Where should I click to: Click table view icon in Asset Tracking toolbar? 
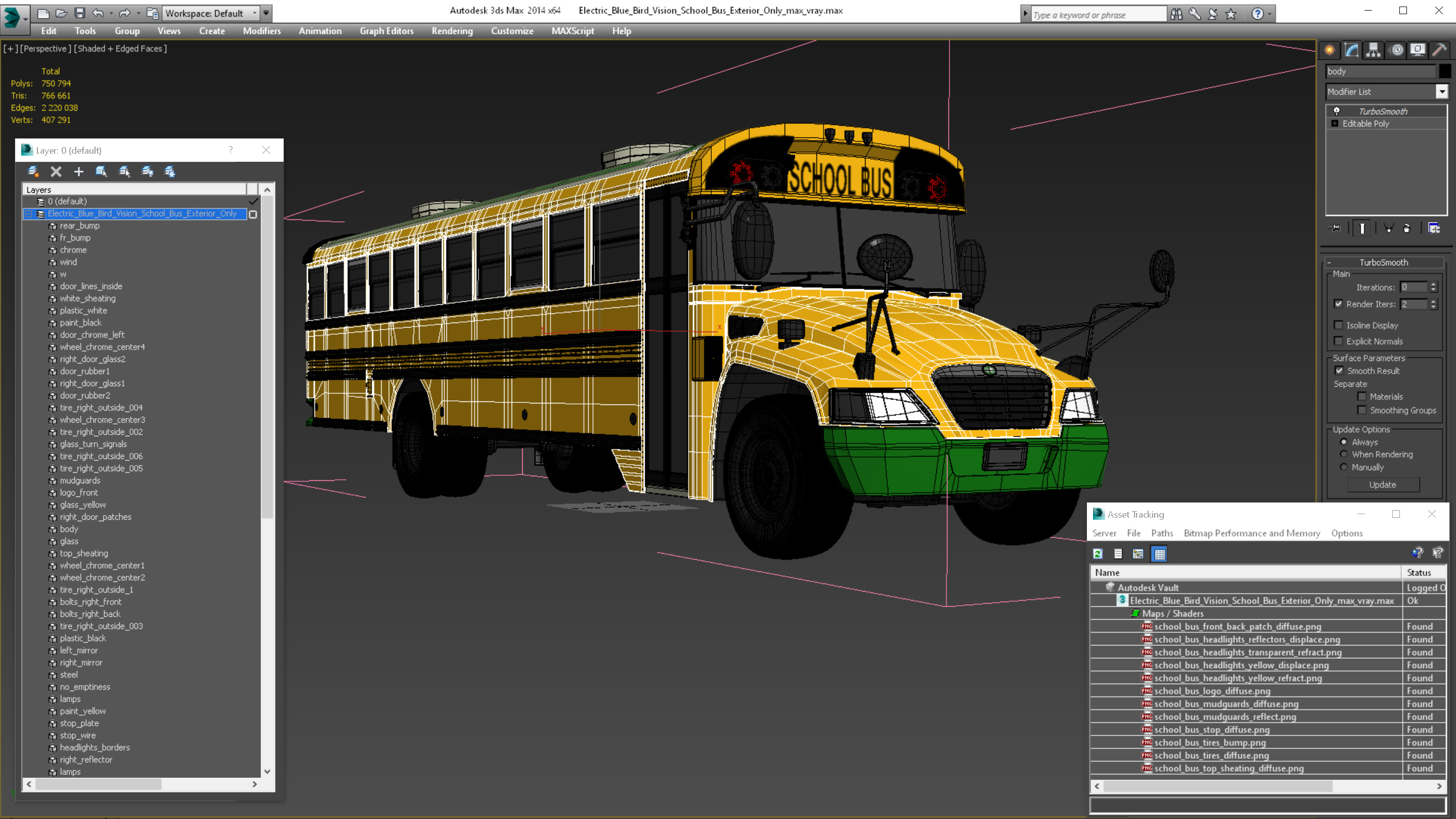pos(1159,554)
